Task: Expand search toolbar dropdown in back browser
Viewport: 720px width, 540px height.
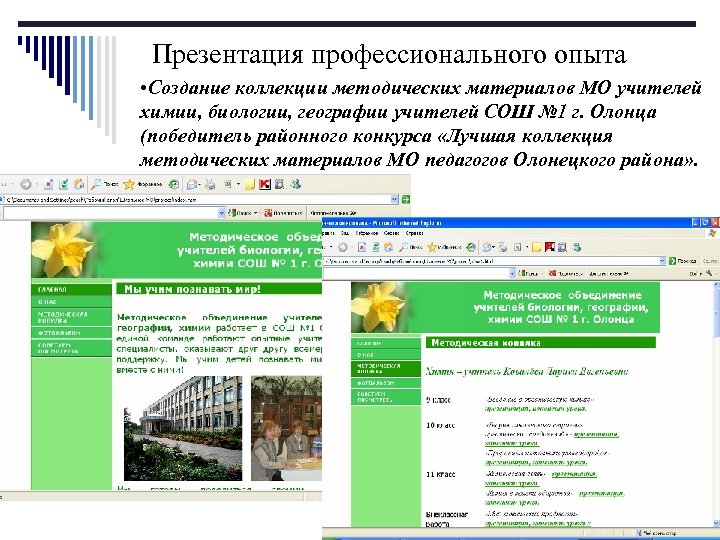Action: (x=222, y=213)
